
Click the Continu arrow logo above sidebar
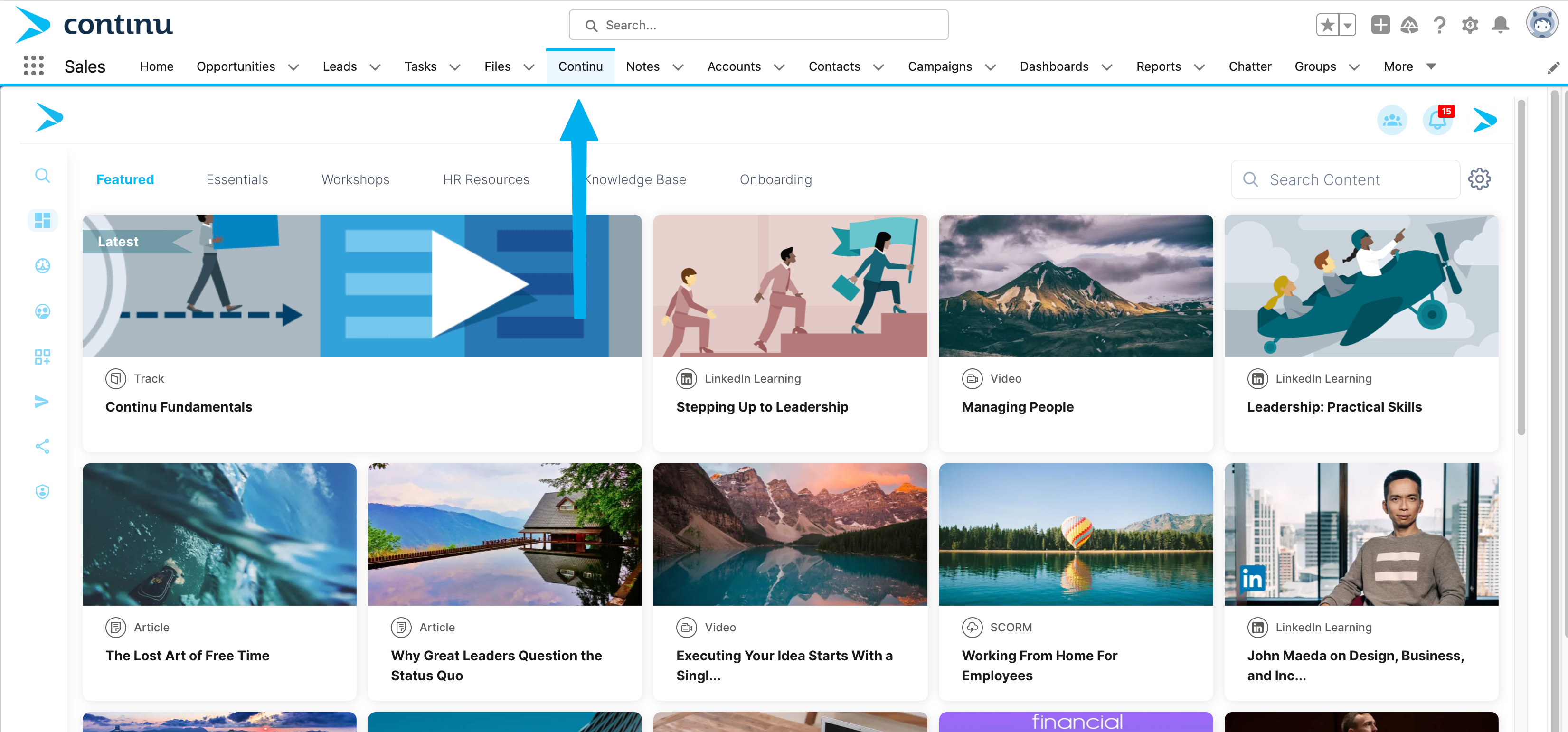pos(49,117)
